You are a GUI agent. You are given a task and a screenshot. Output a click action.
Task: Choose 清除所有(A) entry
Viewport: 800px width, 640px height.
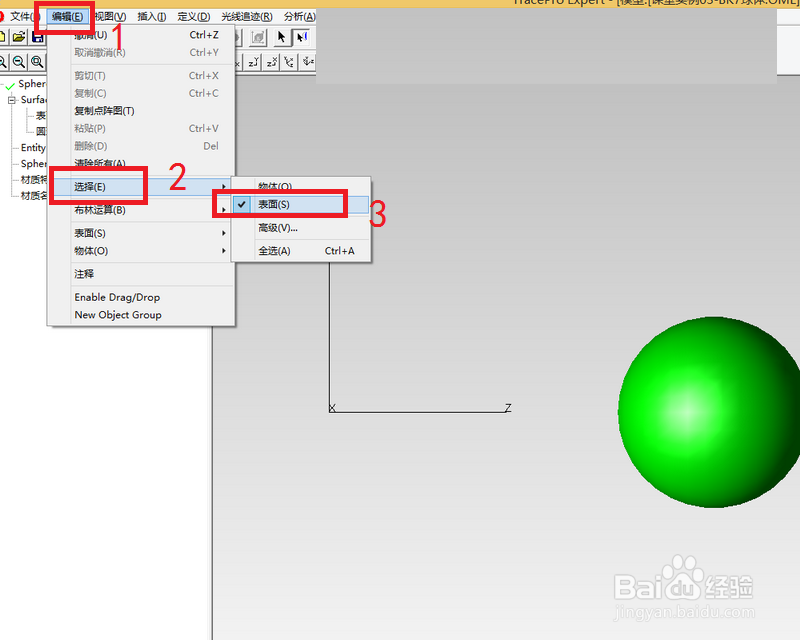click(x=141, y=163)
